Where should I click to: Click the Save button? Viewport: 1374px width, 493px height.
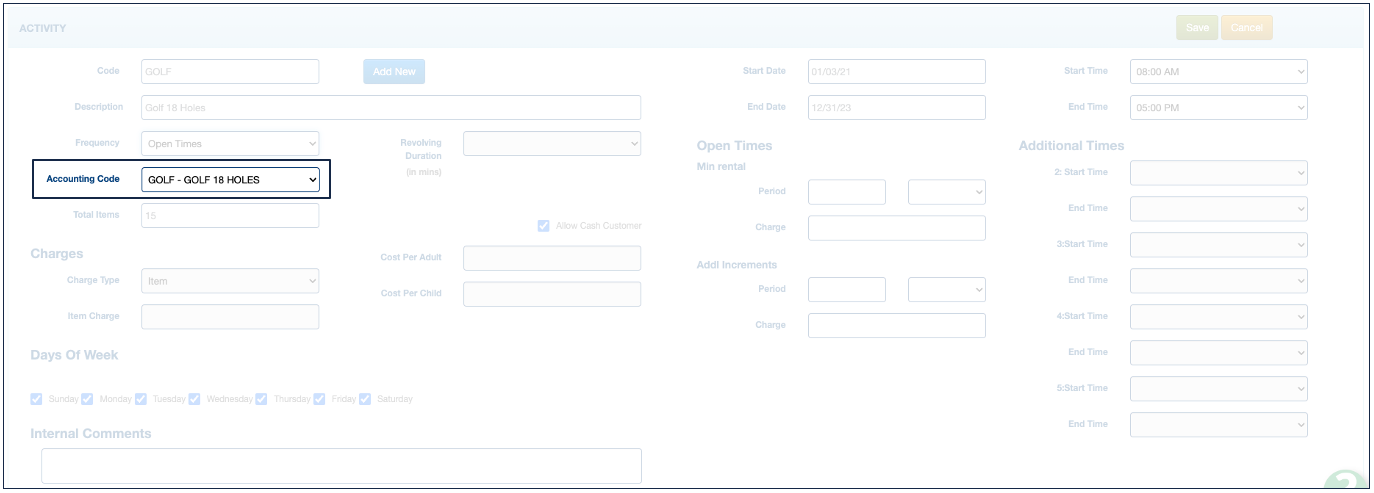1196,28
